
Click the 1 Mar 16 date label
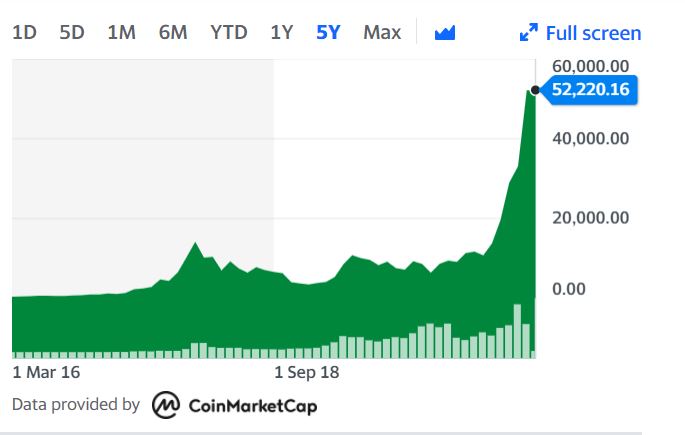pos(46,372)
